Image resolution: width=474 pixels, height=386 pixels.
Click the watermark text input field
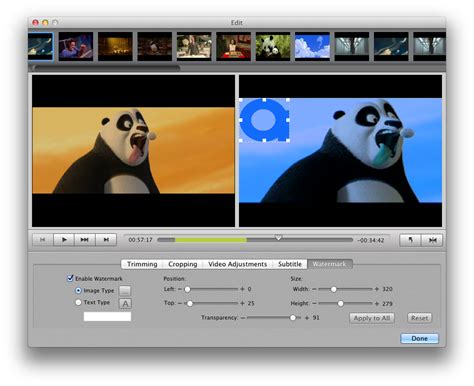(x=107, y=317)
